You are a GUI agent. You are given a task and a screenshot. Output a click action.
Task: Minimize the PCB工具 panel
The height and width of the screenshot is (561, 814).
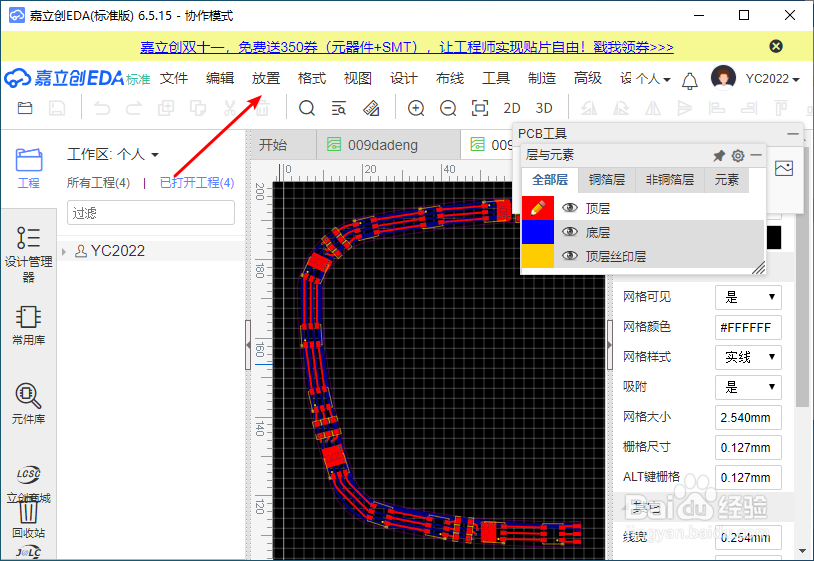(x=793, y=134)
